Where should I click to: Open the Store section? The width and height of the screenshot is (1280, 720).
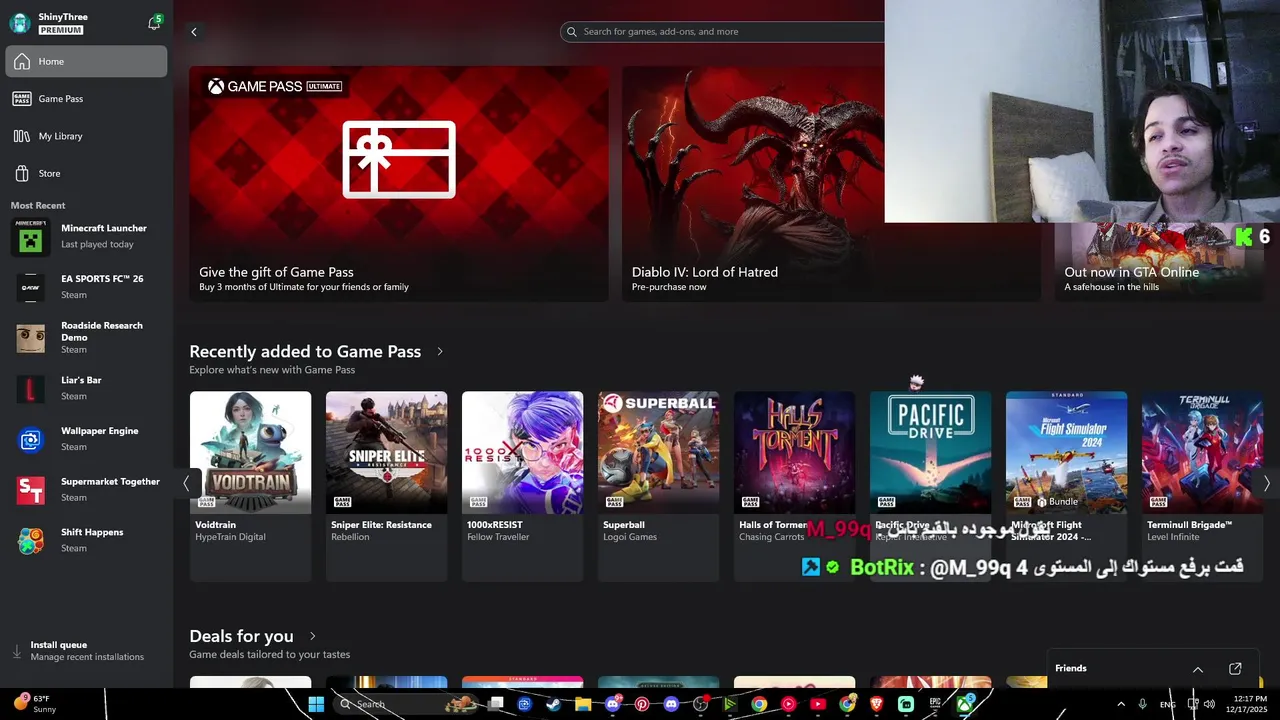[86, 173]
